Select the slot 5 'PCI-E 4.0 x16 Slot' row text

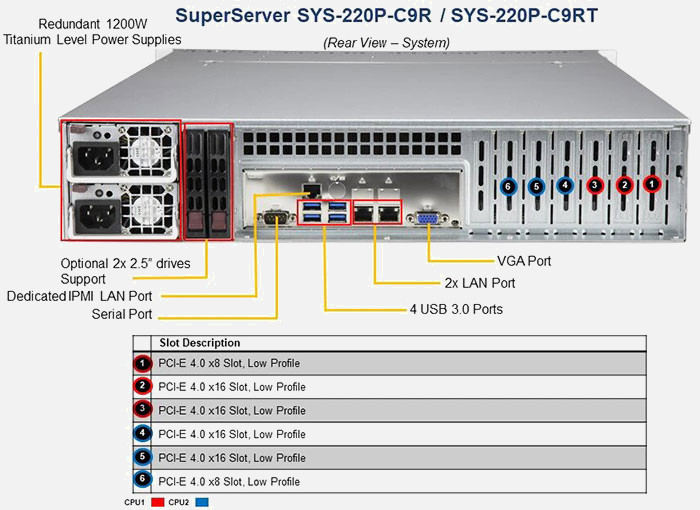coord(232,458)
